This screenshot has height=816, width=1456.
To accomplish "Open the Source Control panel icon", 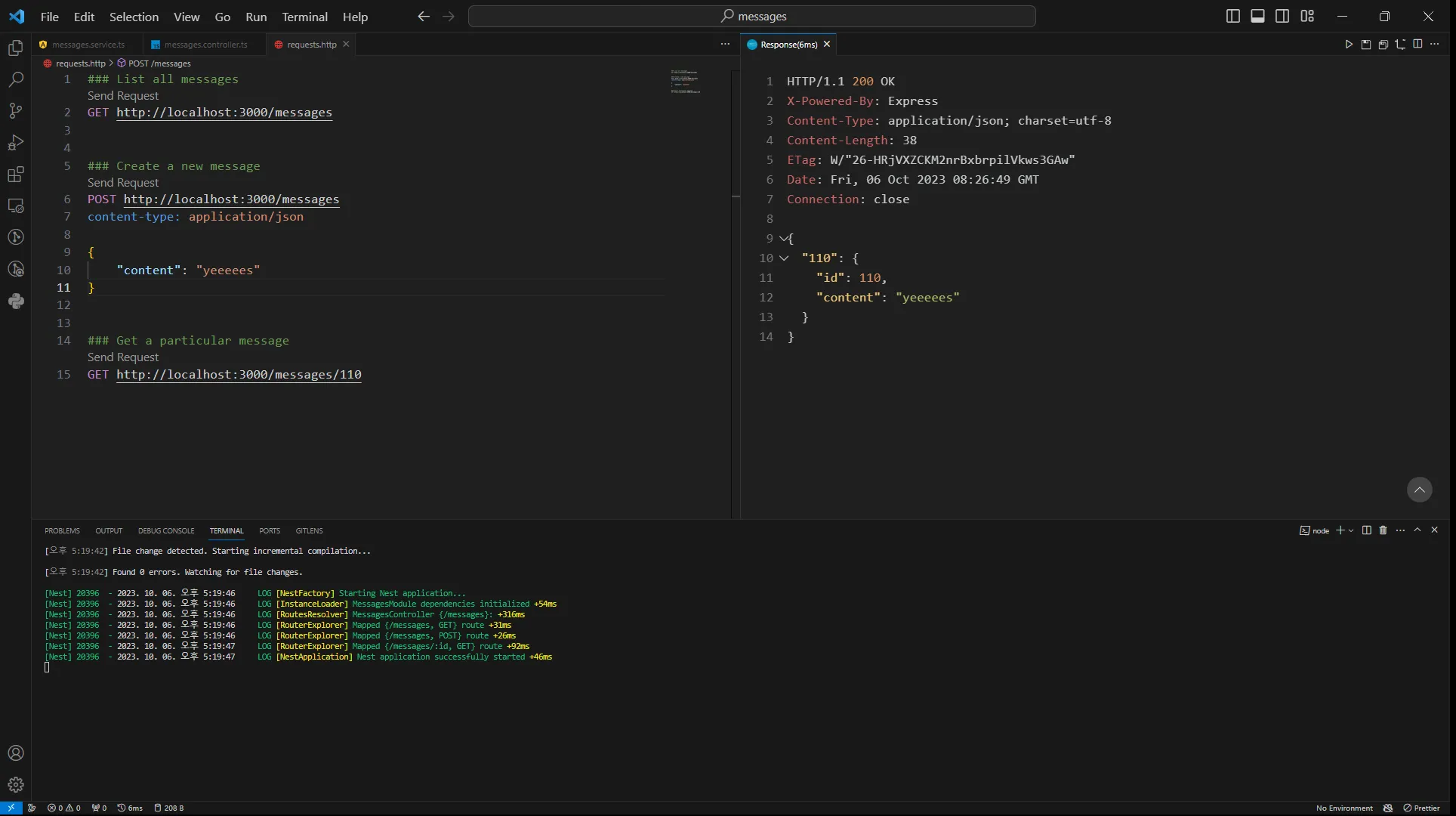I will click(x=15, y=110).
